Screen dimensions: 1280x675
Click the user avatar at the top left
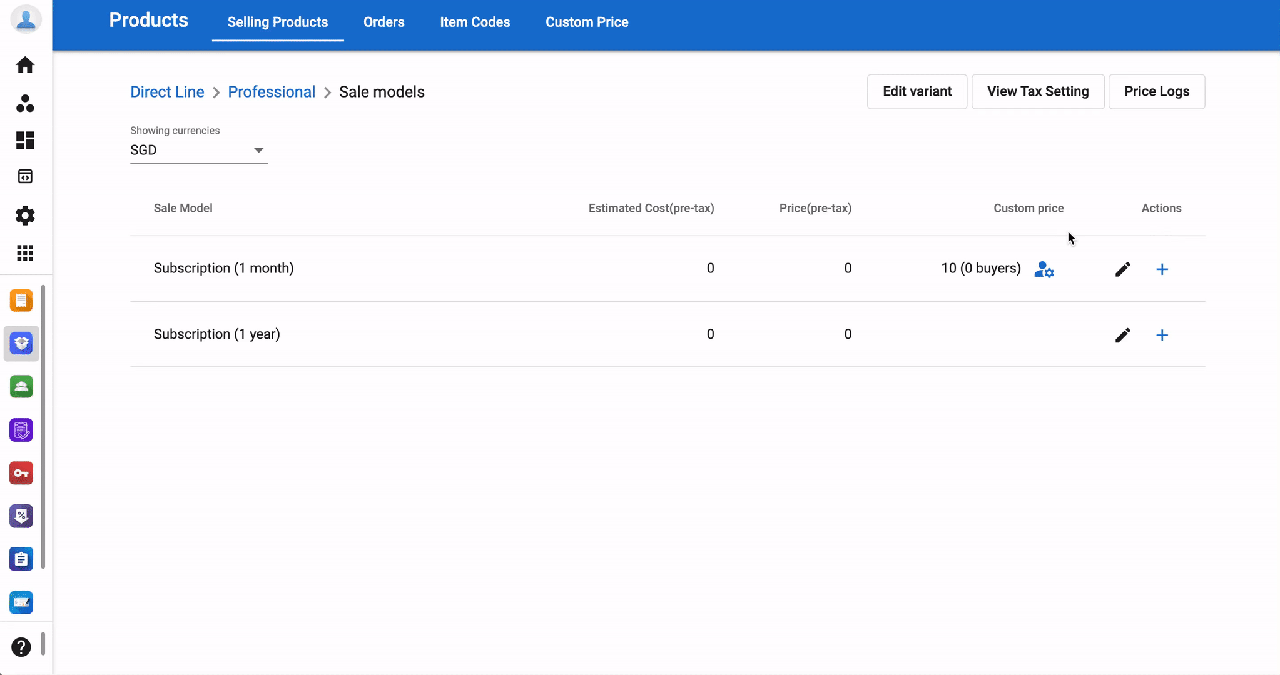coord(26,20)
